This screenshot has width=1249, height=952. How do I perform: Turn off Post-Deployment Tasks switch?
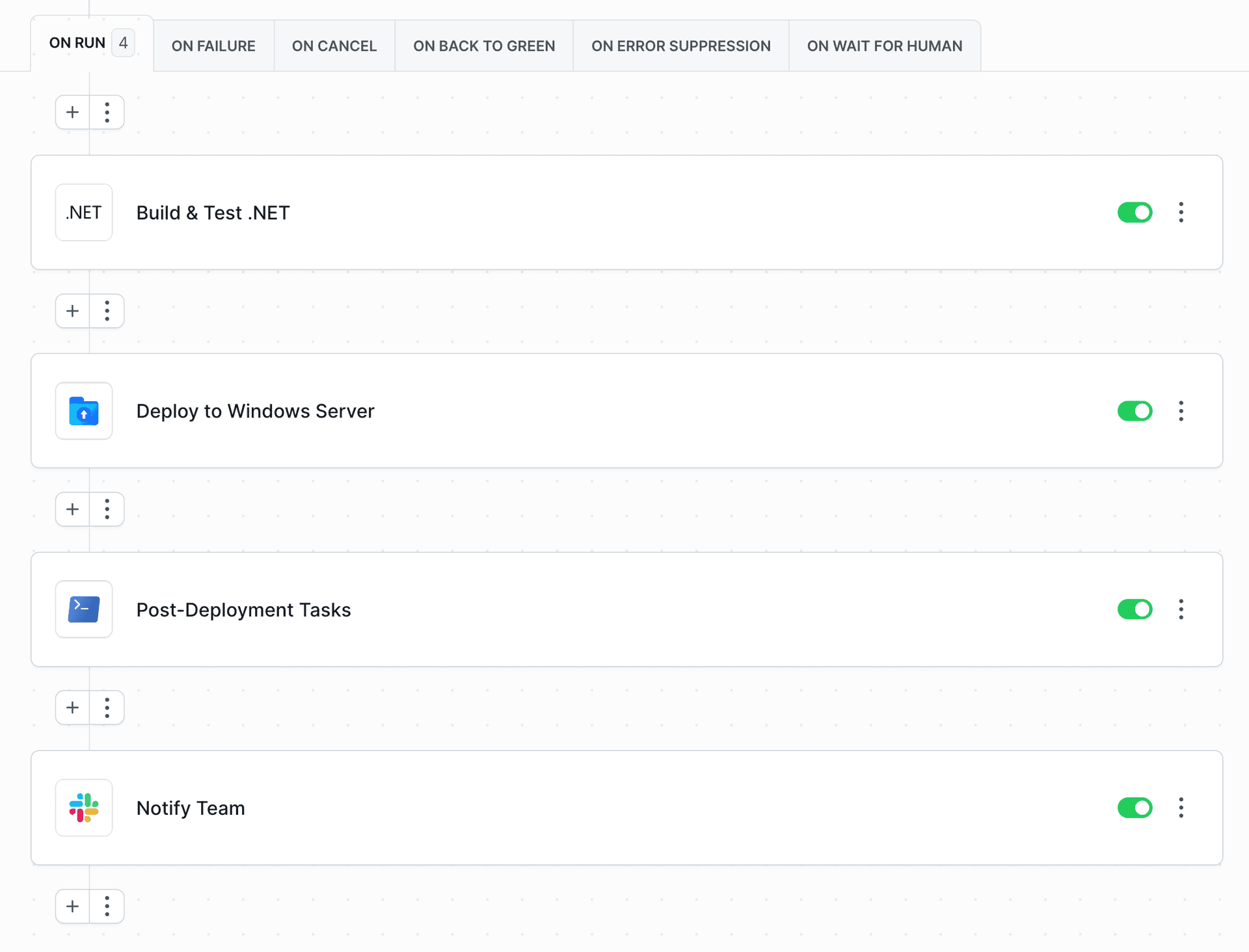point(1135,609)
